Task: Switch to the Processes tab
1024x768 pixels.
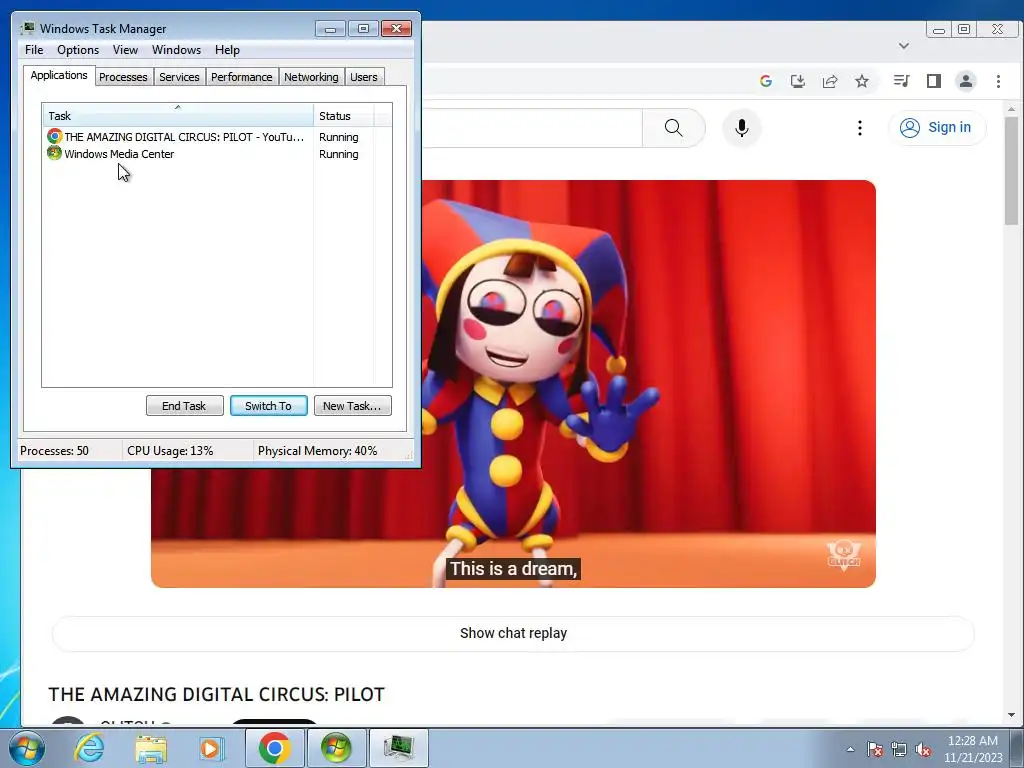Action: coord(123,77)
